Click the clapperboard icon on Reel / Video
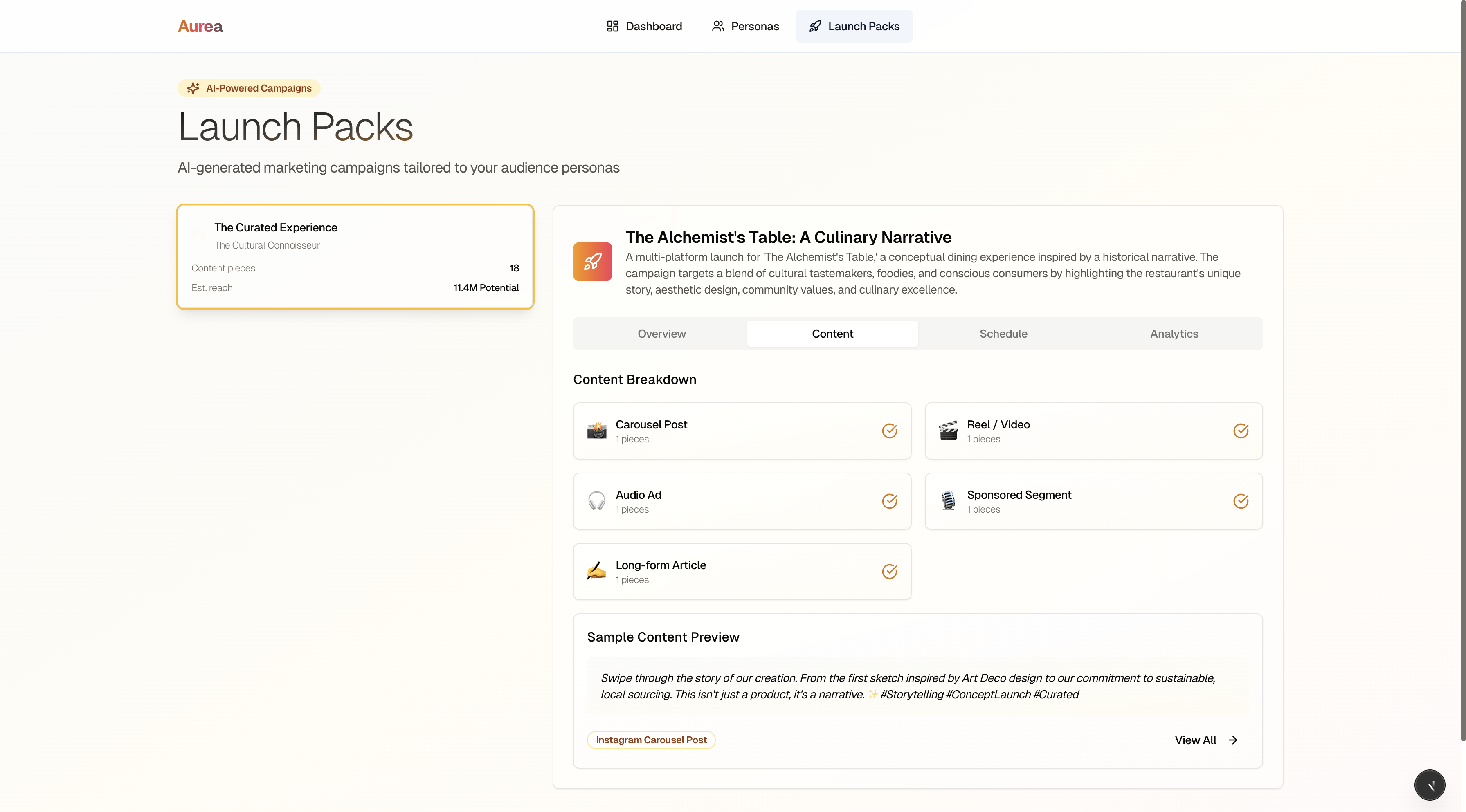This screenshot has height=812, width=1466. click(948, 431)
